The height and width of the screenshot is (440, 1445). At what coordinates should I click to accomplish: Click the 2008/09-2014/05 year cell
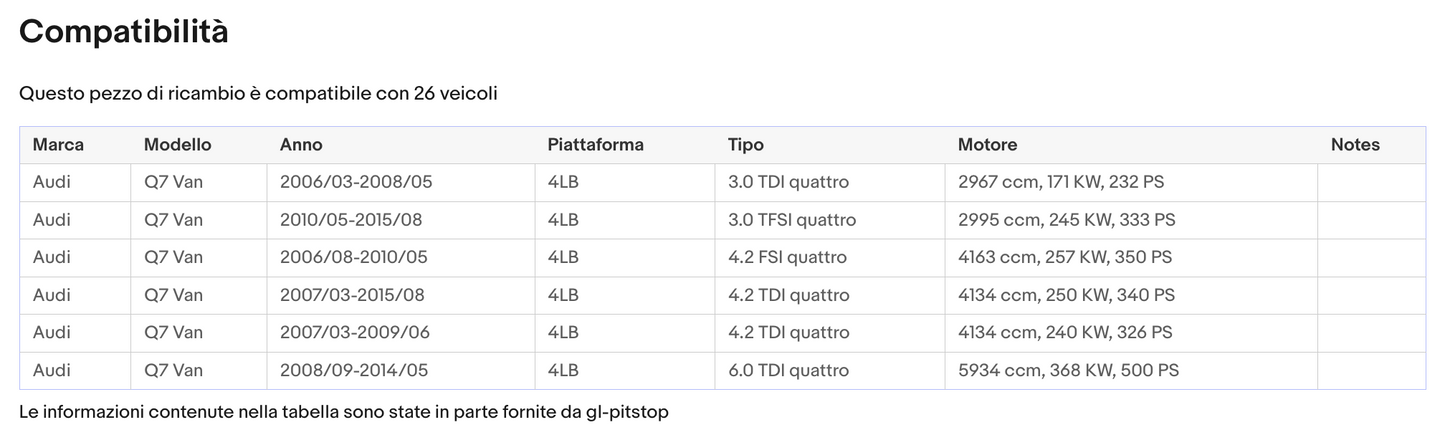[x=353, y=371]
